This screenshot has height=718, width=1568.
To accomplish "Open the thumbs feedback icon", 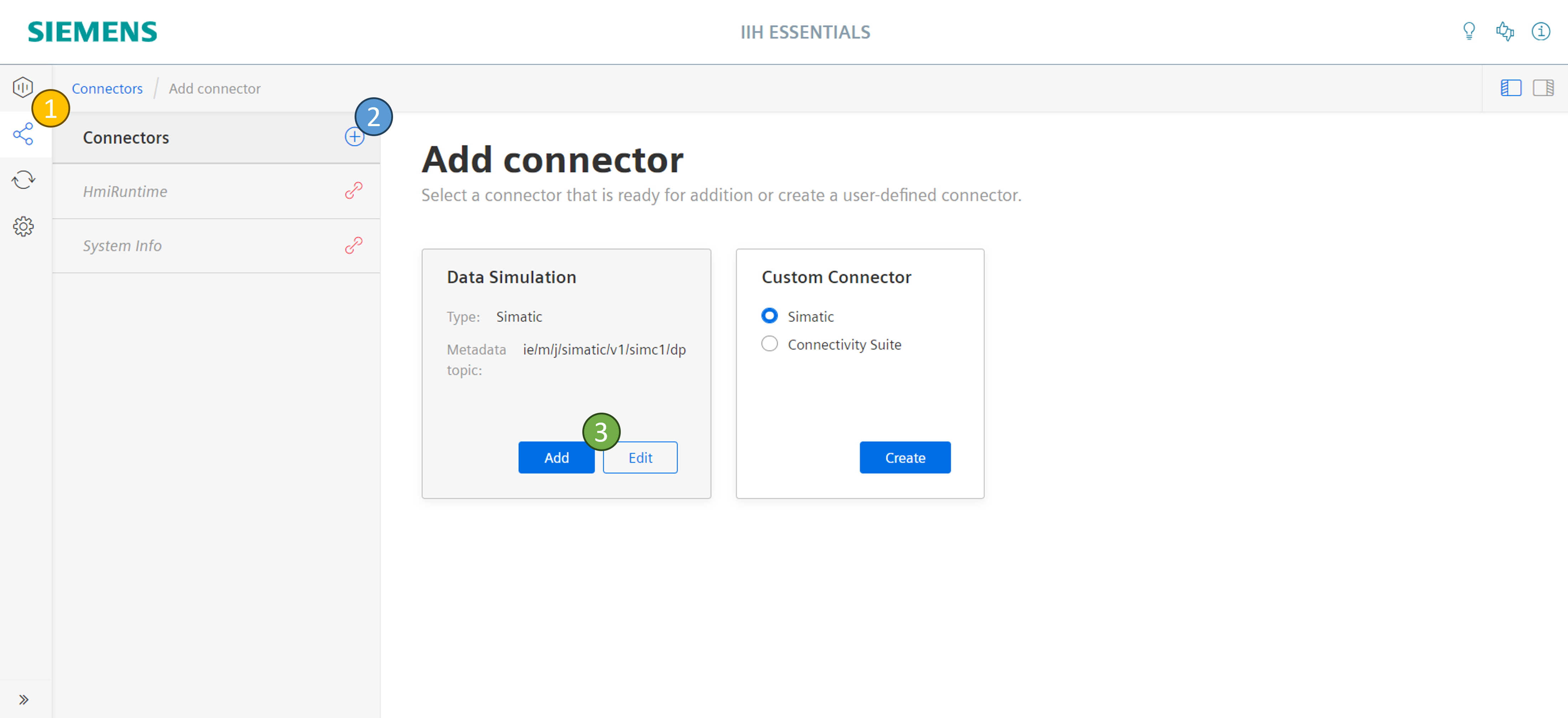I will click(x=1505, y=31).
